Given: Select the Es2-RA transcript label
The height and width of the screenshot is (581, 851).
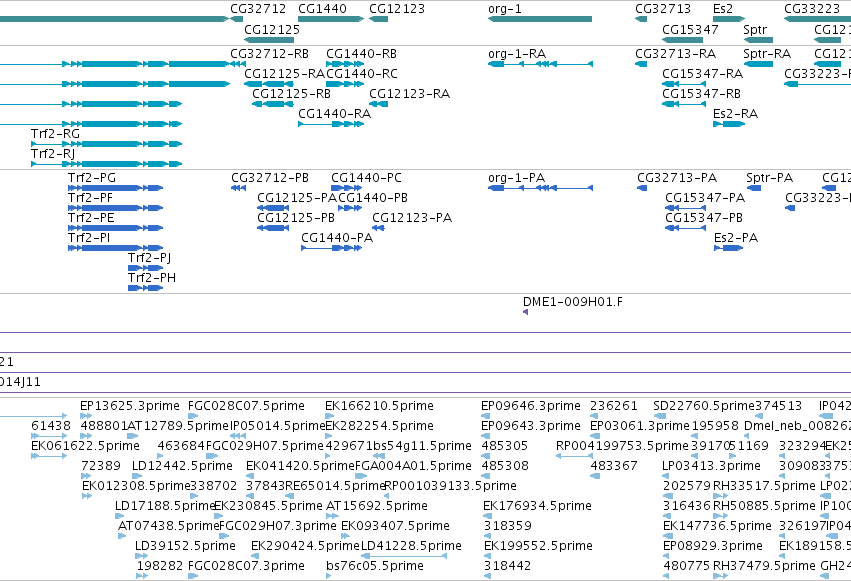Looking at the screenshot, I should (x=735, y=113).
